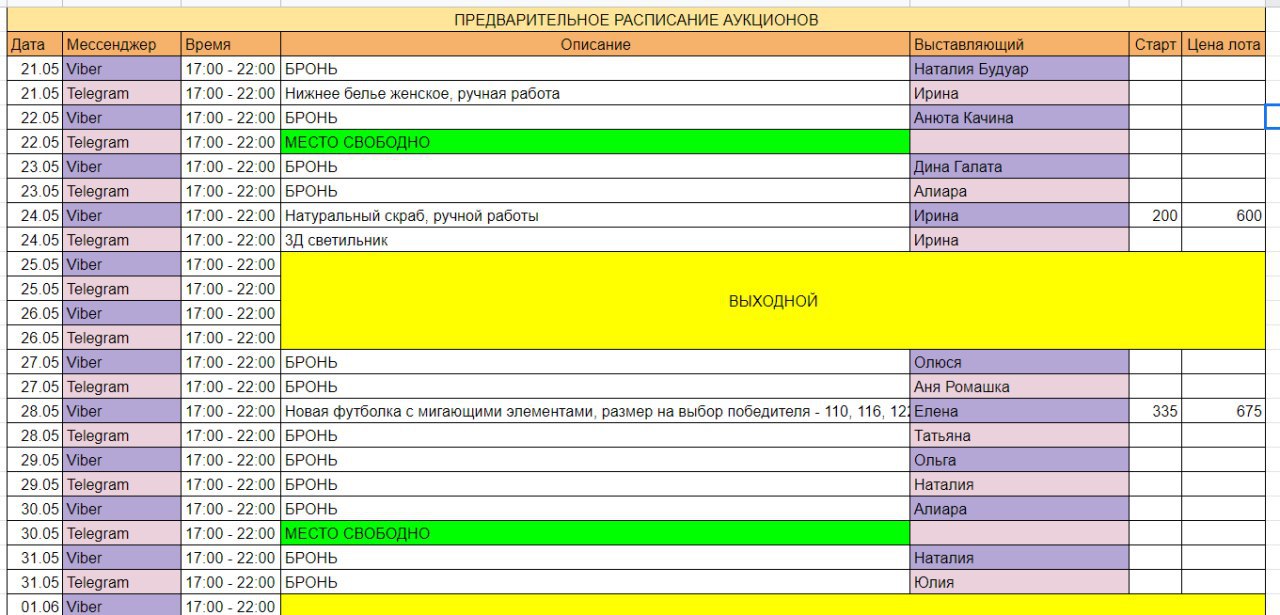Image resolution: width=1280 pixels, height=615 pixels.
Task: Select Ирина in the 24.05 Viber row
Action: 1020,216
